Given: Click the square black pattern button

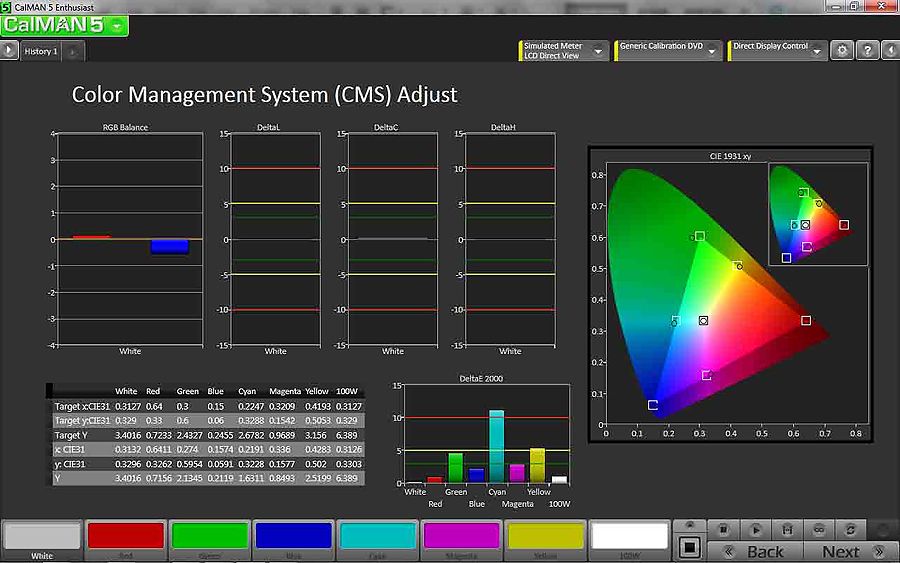Looking at the screenshot, I should click(x=688, y=546).
